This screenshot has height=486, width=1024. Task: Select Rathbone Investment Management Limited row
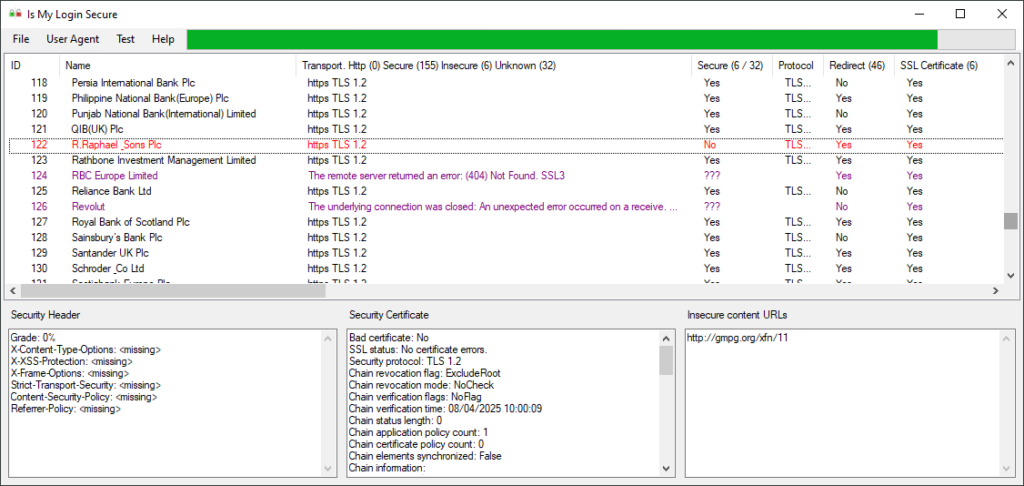506,160
